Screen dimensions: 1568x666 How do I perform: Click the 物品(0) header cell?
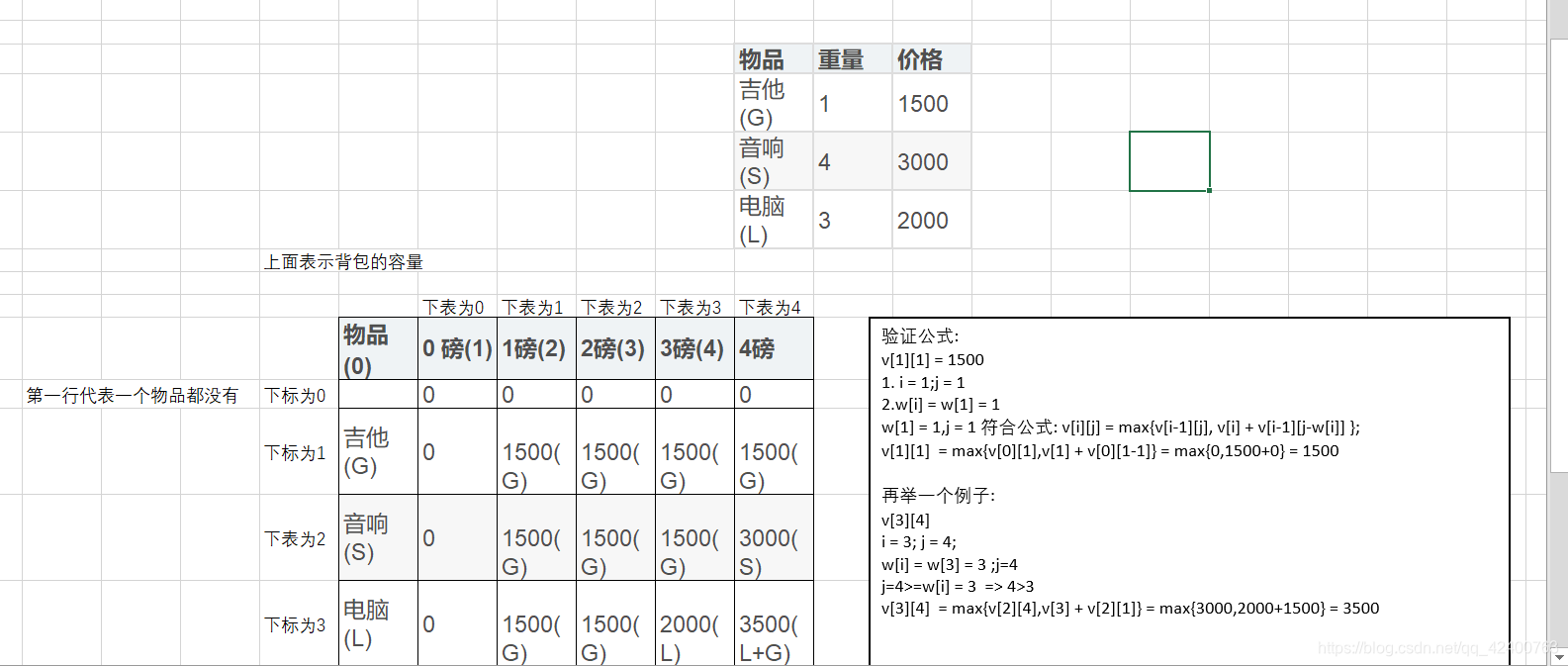point(378,349)
